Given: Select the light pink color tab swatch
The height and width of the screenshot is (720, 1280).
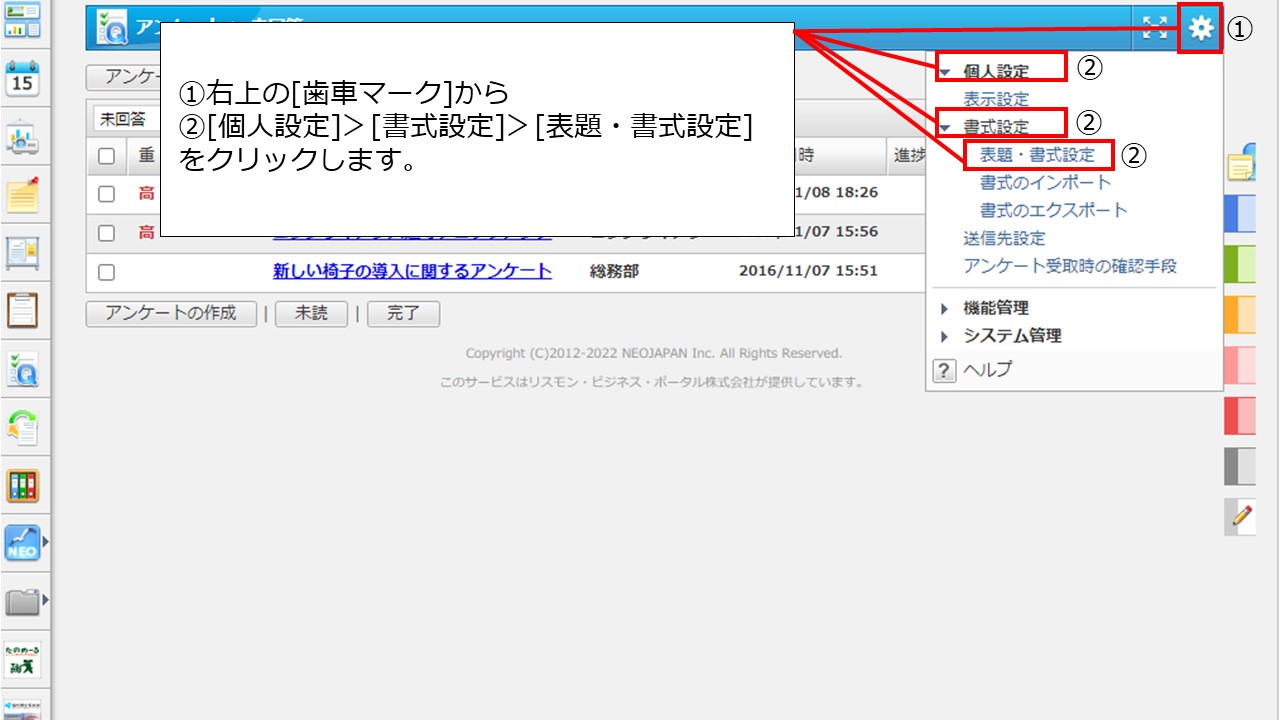Looking at the screenshot, I should [x=1240, y=365].
